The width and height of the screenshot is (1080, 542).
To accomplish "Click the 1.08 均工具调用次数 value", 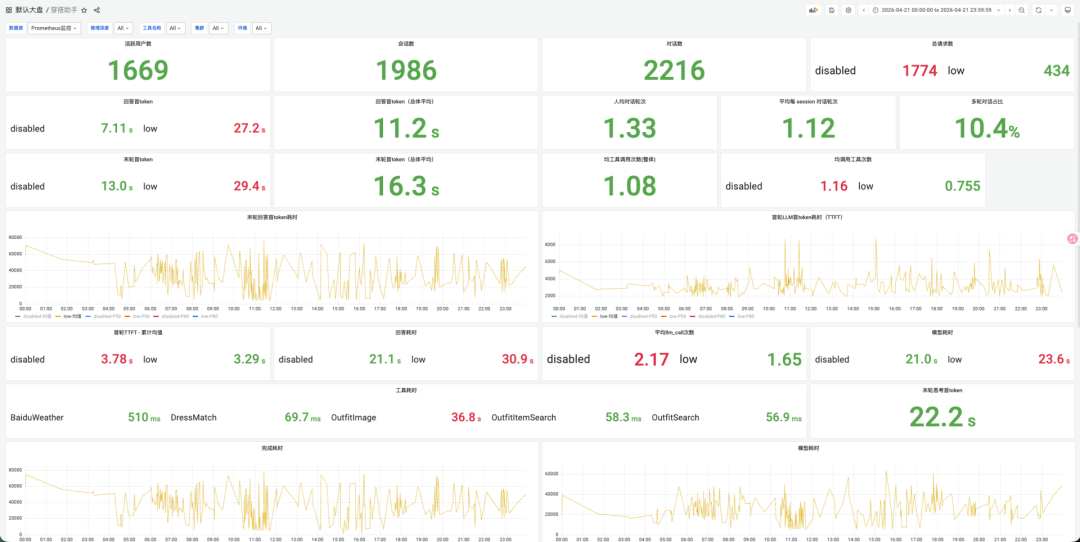I will [630, 186].
